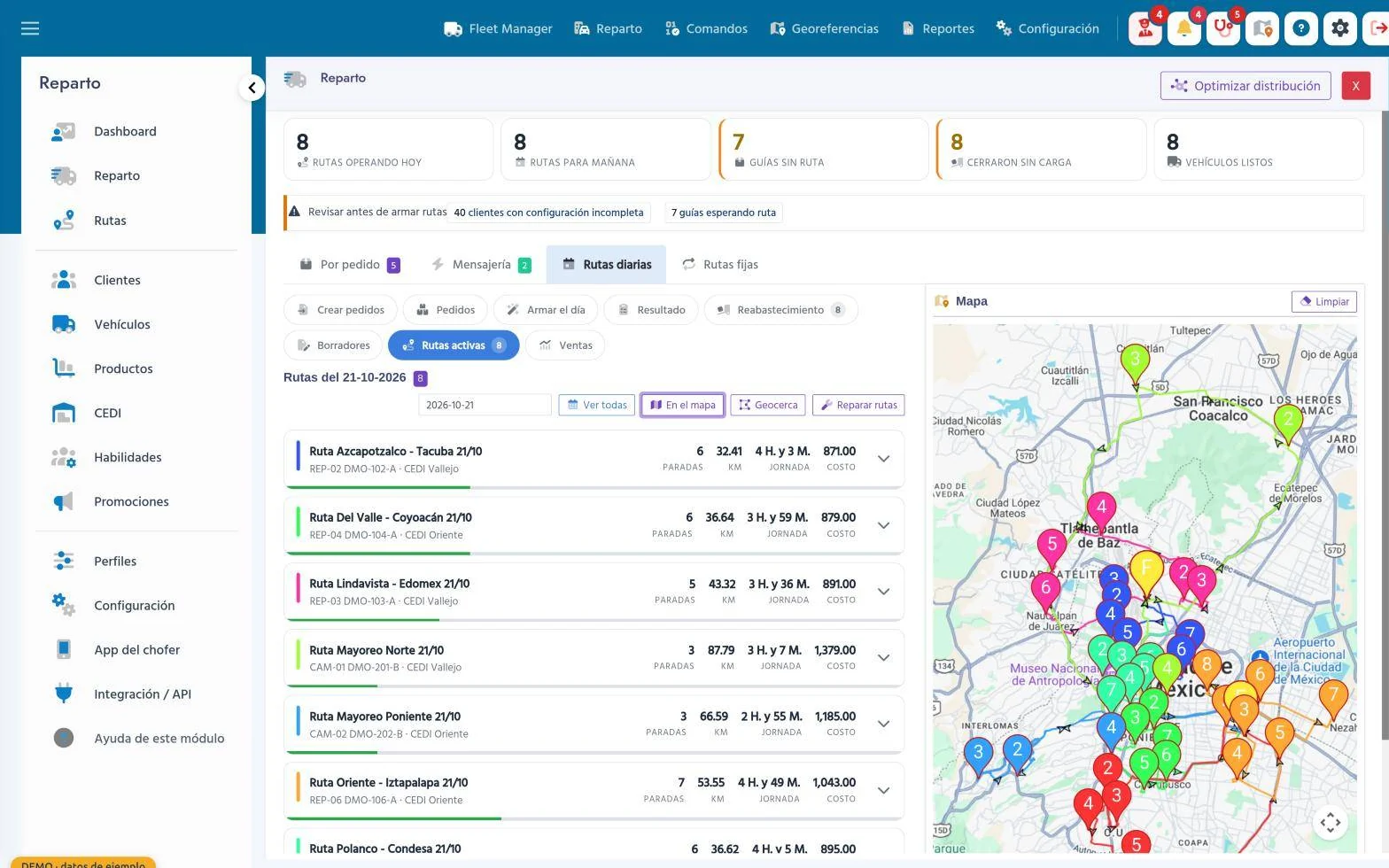
Task: Open the hamburger menu icon
Action: (x=30, y=28)
